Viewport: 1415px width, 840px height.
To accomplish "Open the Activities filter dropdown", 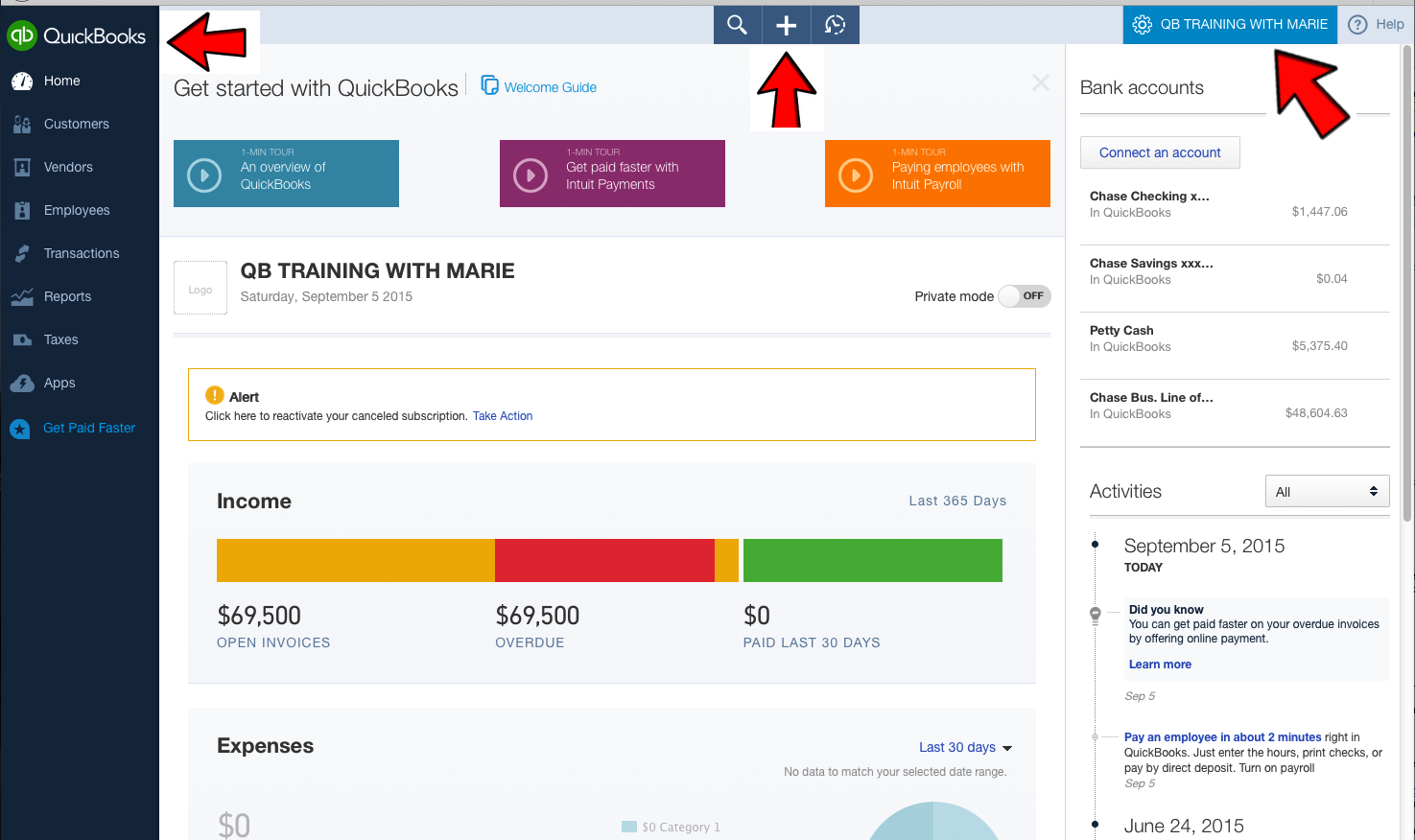I will pos(1327,491).
